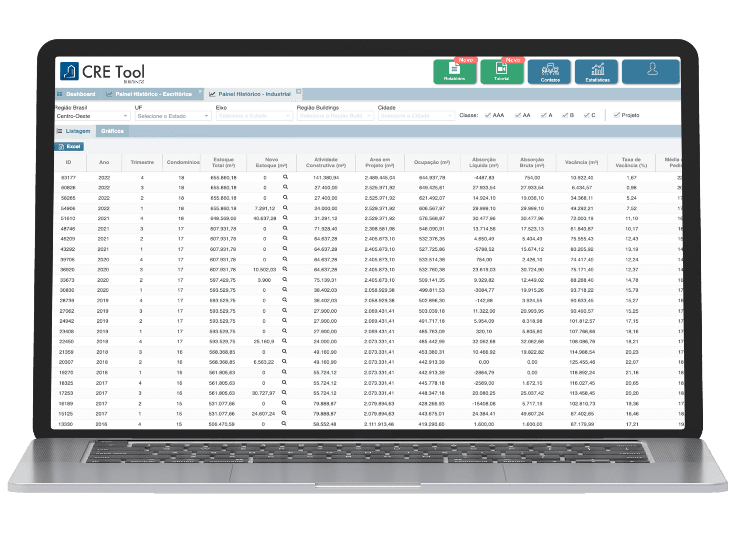Open the Estatísticas chart button
This screenshot has width=736, height=552.
coord(596,72)
